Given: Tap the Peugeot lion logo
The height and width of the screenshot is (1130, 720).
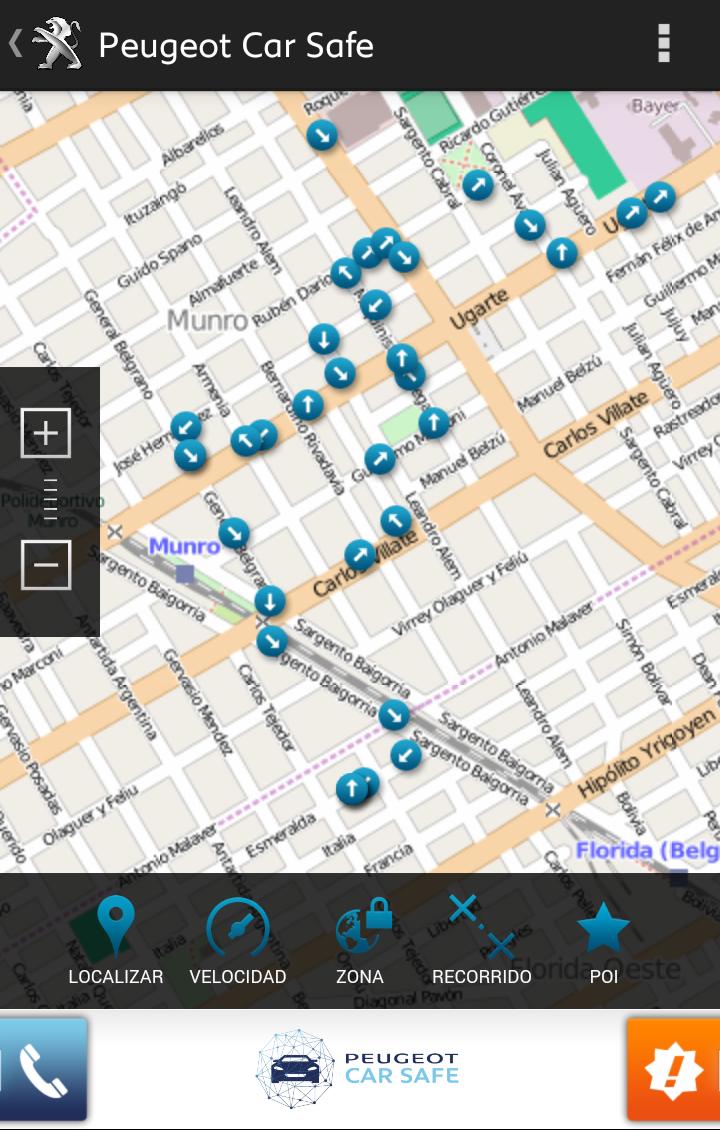Looking at the screenshot, I should point(57,44).
